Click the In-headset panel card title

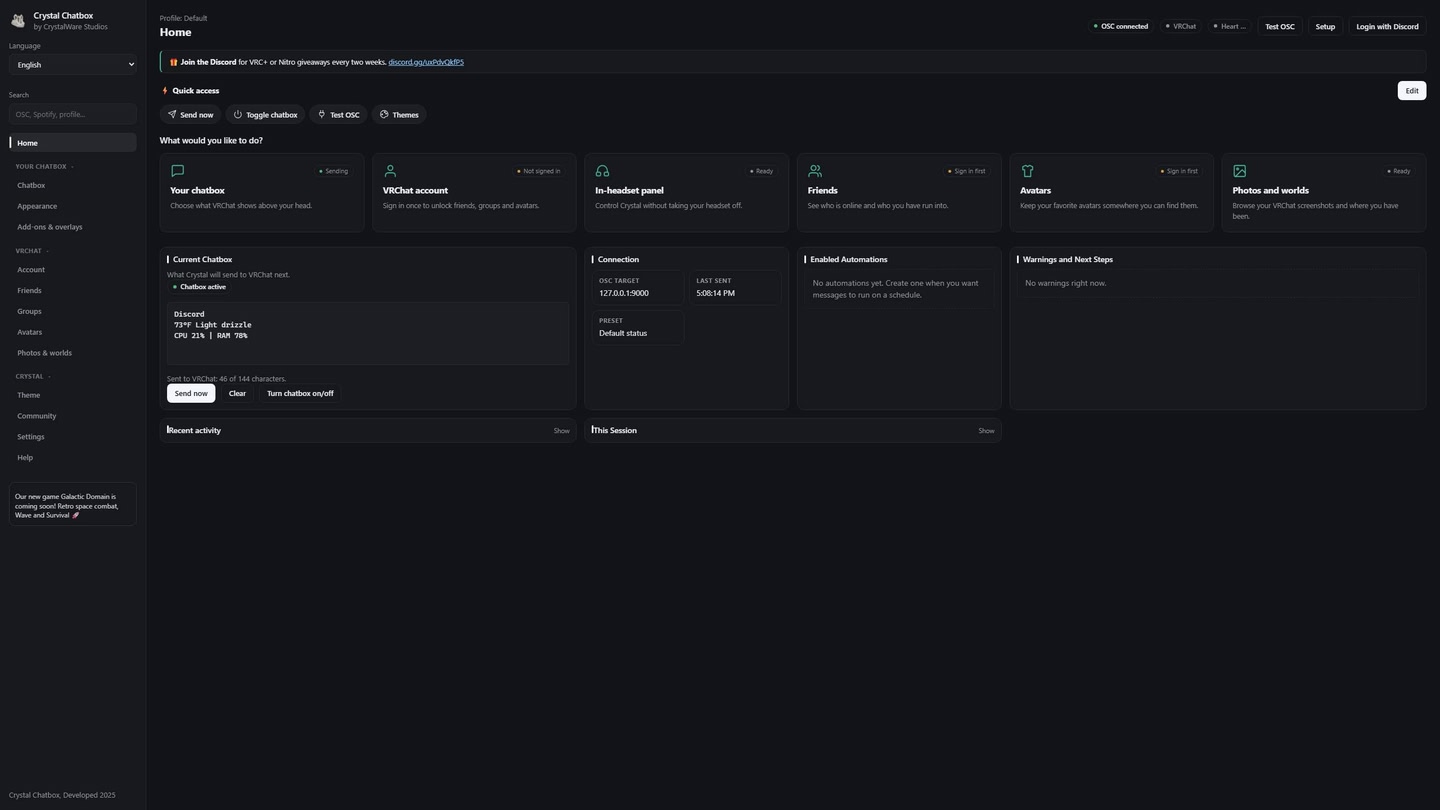(x=629, y=190)
